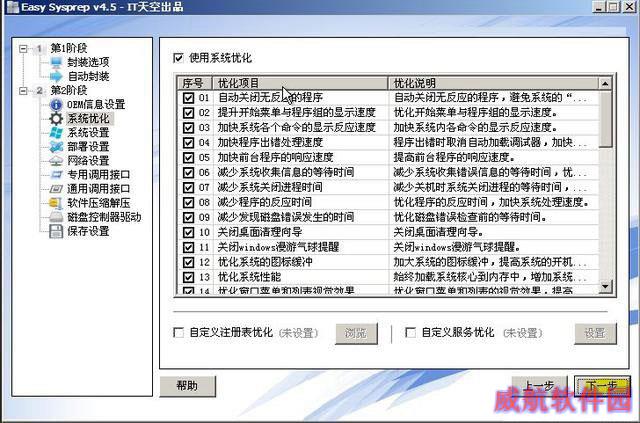This screenshot has width=640, height=423.
Task: Click the 设置 button for service optimization
Action: click(x=595, y=334)
